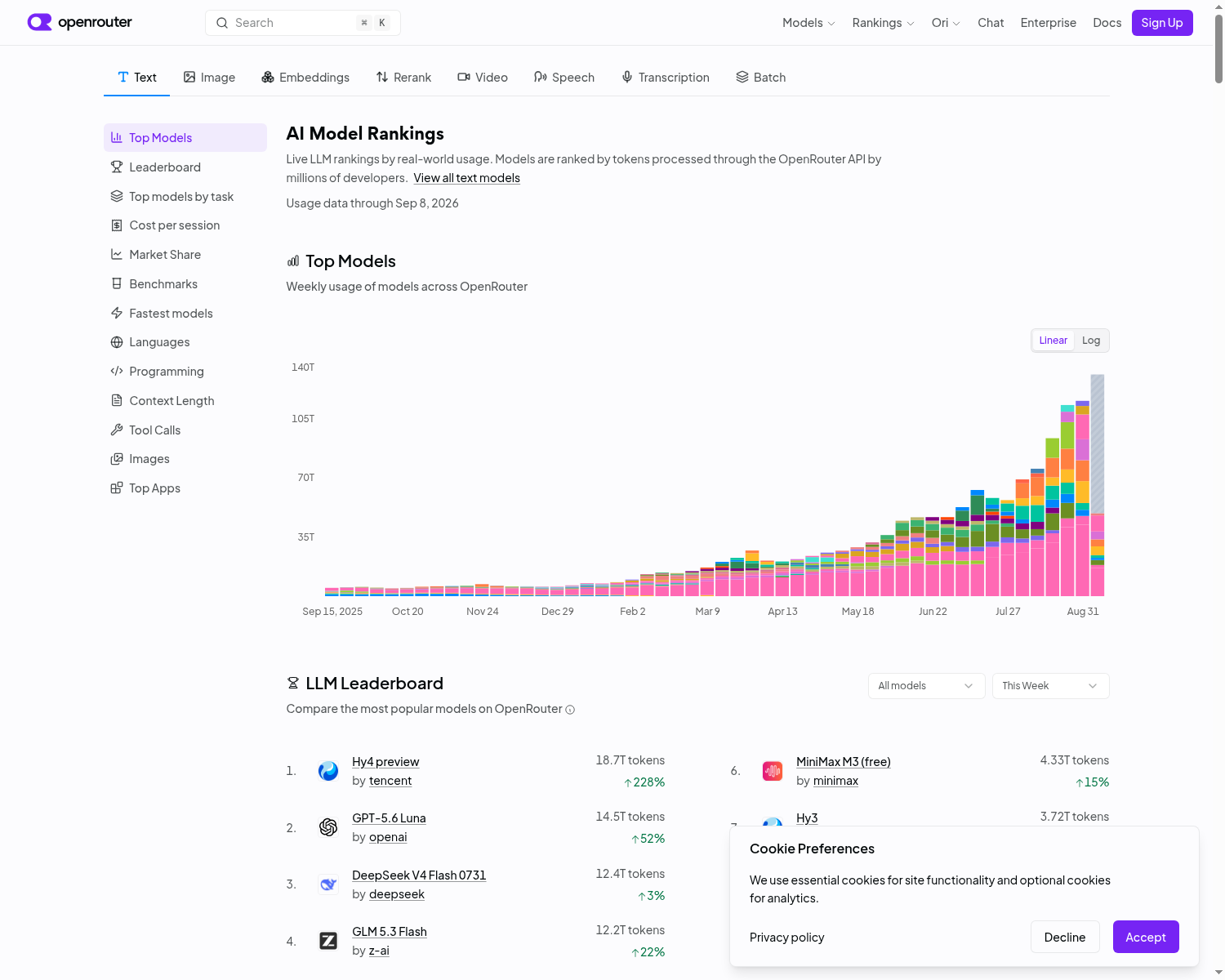Click the page vertical scrollbar thumb

tap(1218, 49)
